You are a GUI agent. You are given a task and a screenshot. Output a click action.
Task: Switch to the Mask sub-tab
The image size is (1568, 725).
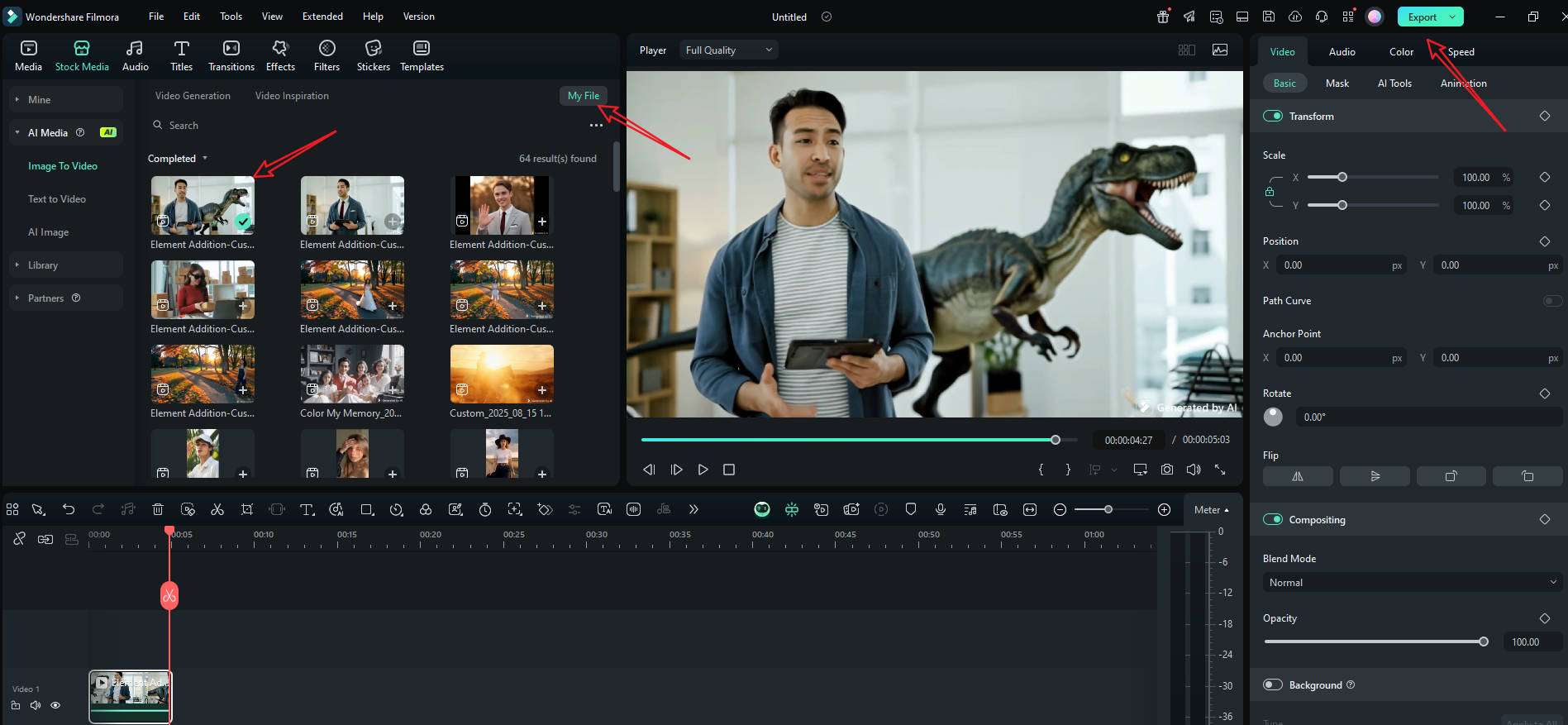pos(1337,83)
